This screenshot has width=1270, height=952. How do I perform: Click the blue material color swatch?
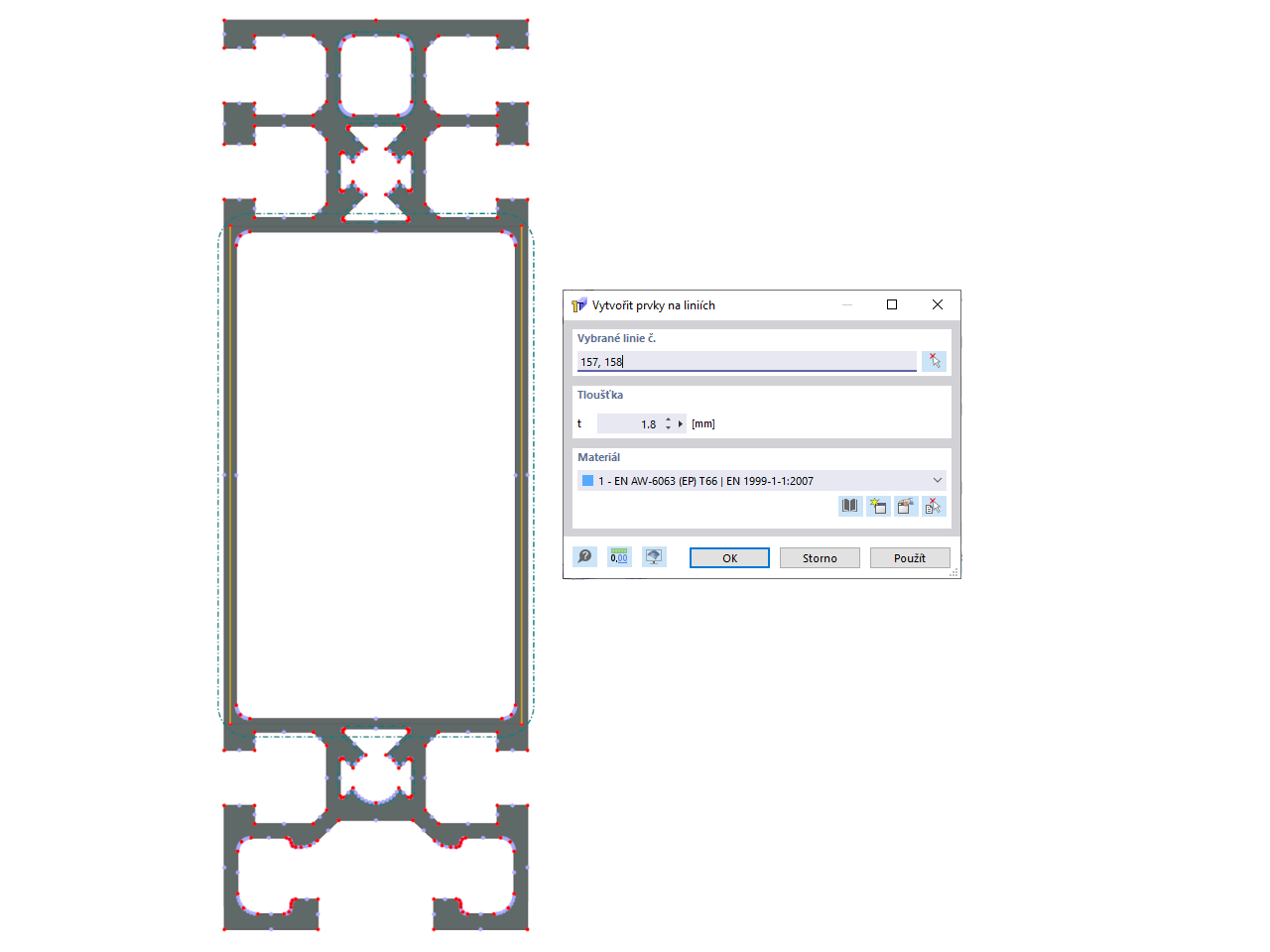click(x=588, y=481)
